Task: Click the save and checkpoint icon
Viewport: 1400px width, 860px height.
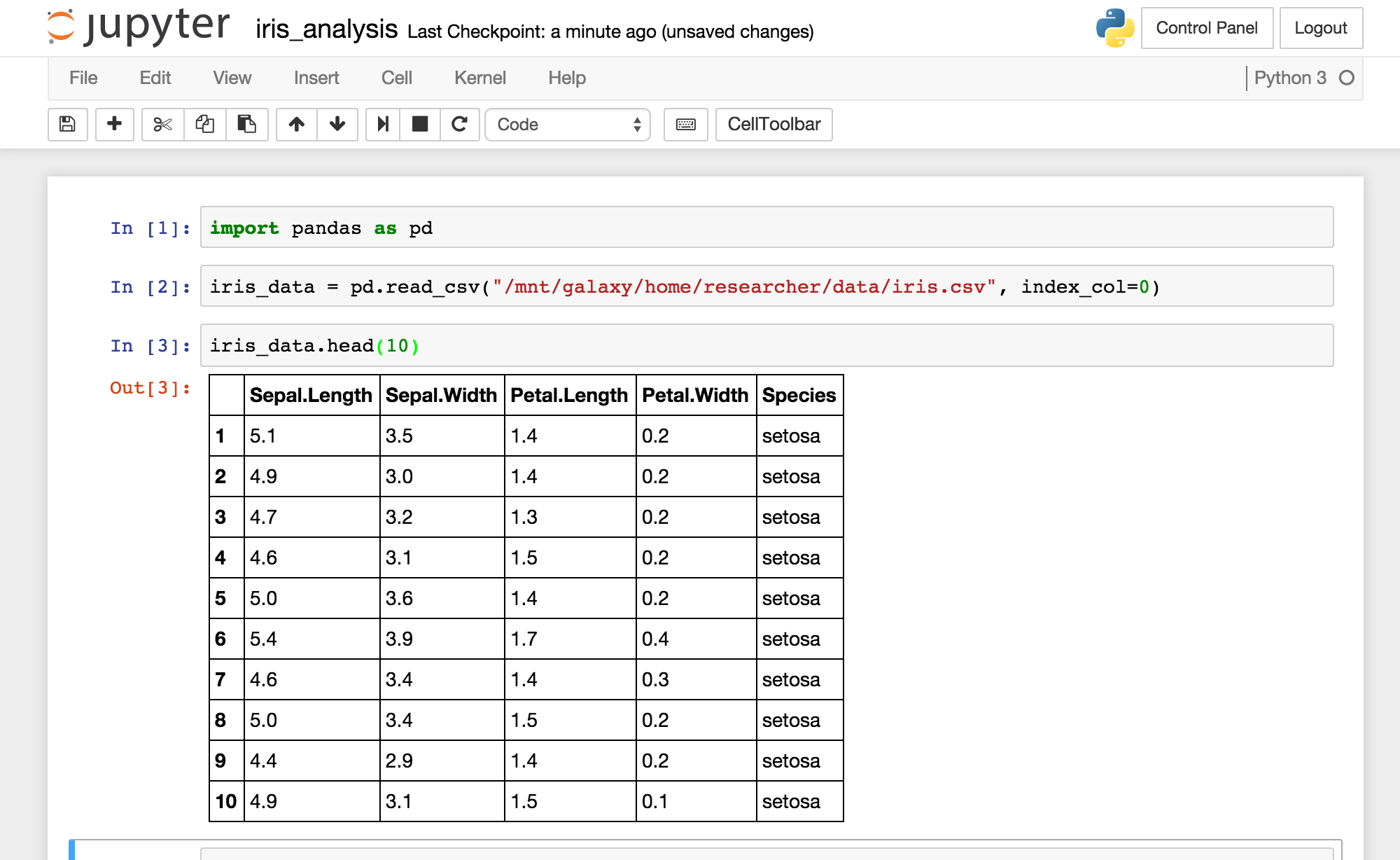Action: [x=67, y=125]
